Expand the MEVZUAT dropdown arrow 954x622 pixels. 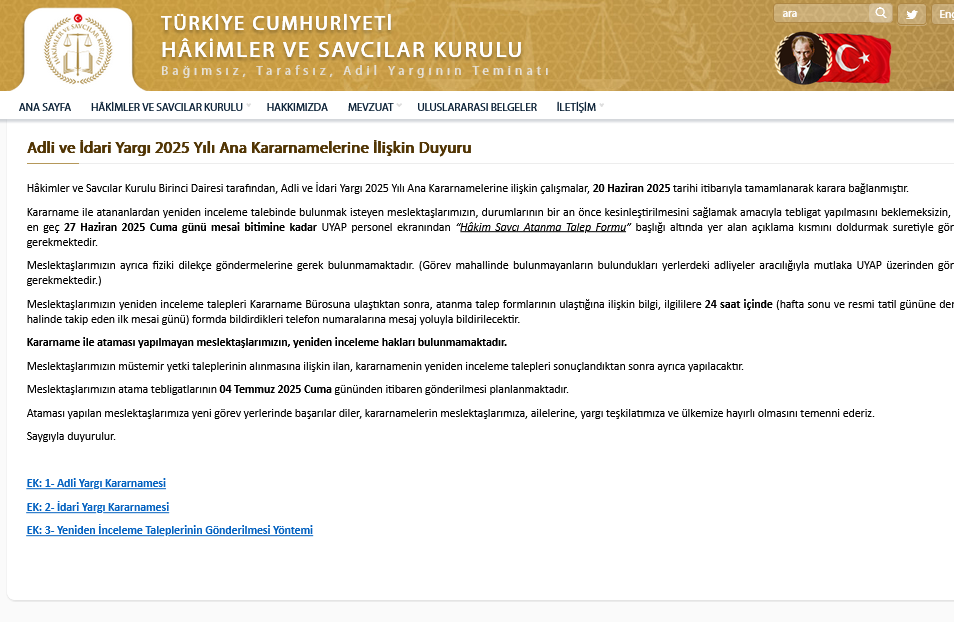399,106
